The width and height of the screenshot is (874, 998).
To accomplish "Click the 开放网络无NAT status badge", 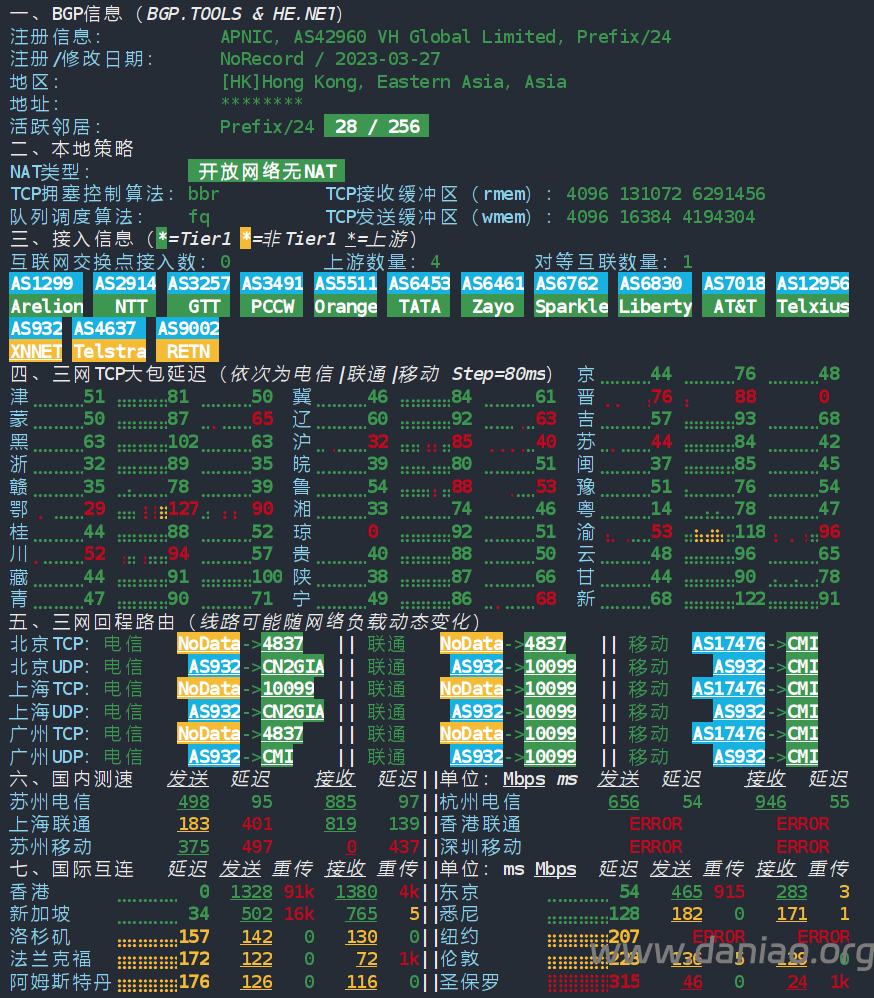I will pyautogui.click(x=266, y=171).
